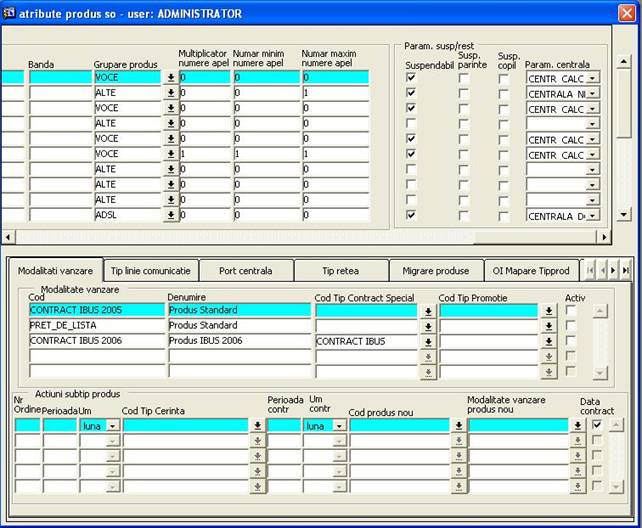Open lookup for first Modalitate vanzare produs nou
642x528 pixels.
point(577,426)
